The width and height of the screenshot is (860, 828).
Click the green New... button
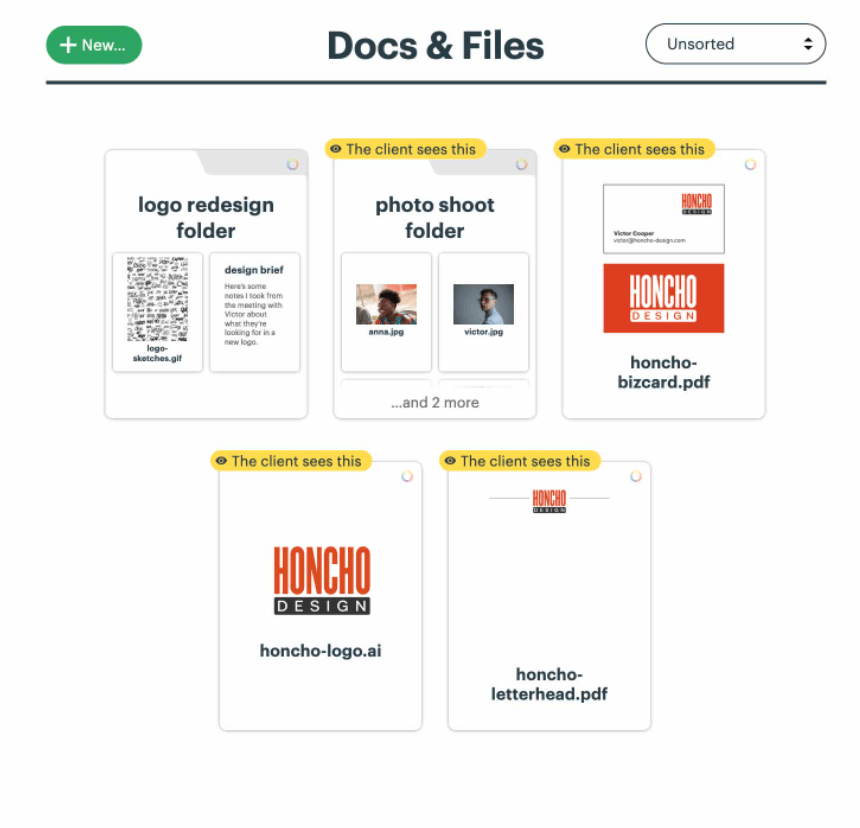pos(94,45)
